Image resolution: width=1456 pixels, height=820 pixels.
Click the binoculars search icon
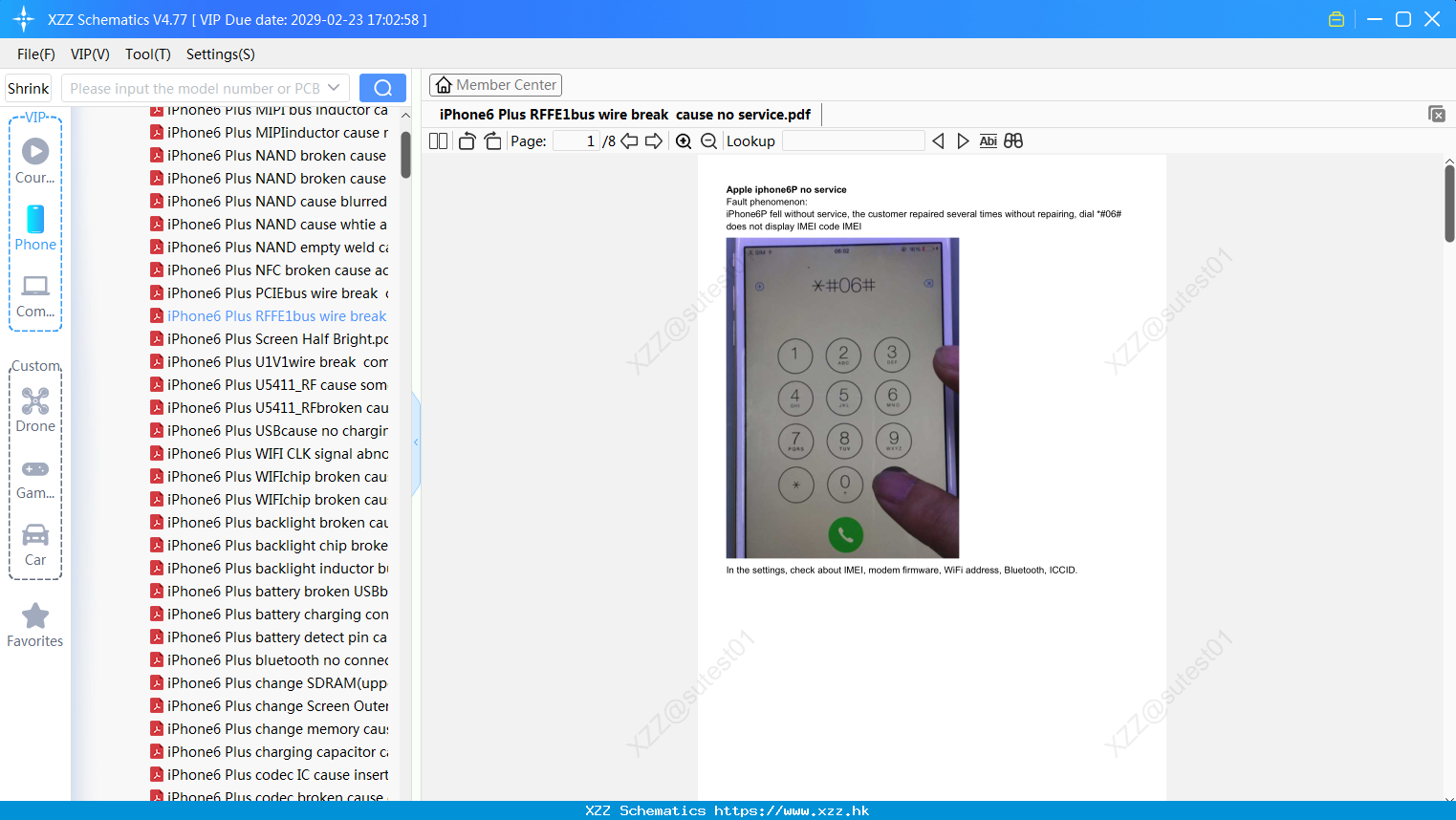[x=1013, y=141]
